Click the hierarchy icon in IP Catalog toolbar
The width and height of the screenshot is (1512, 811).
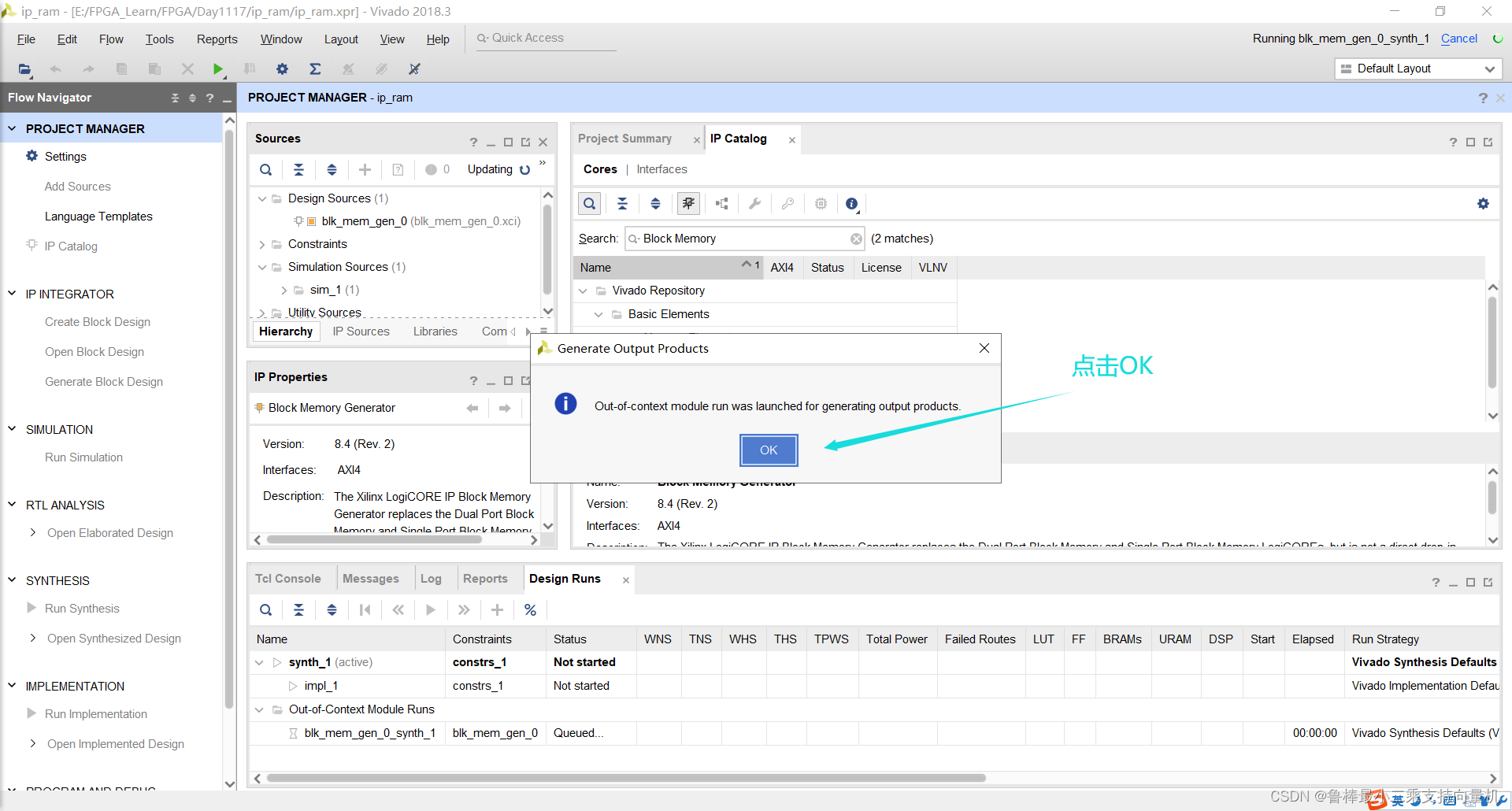[x=721, y=204]
